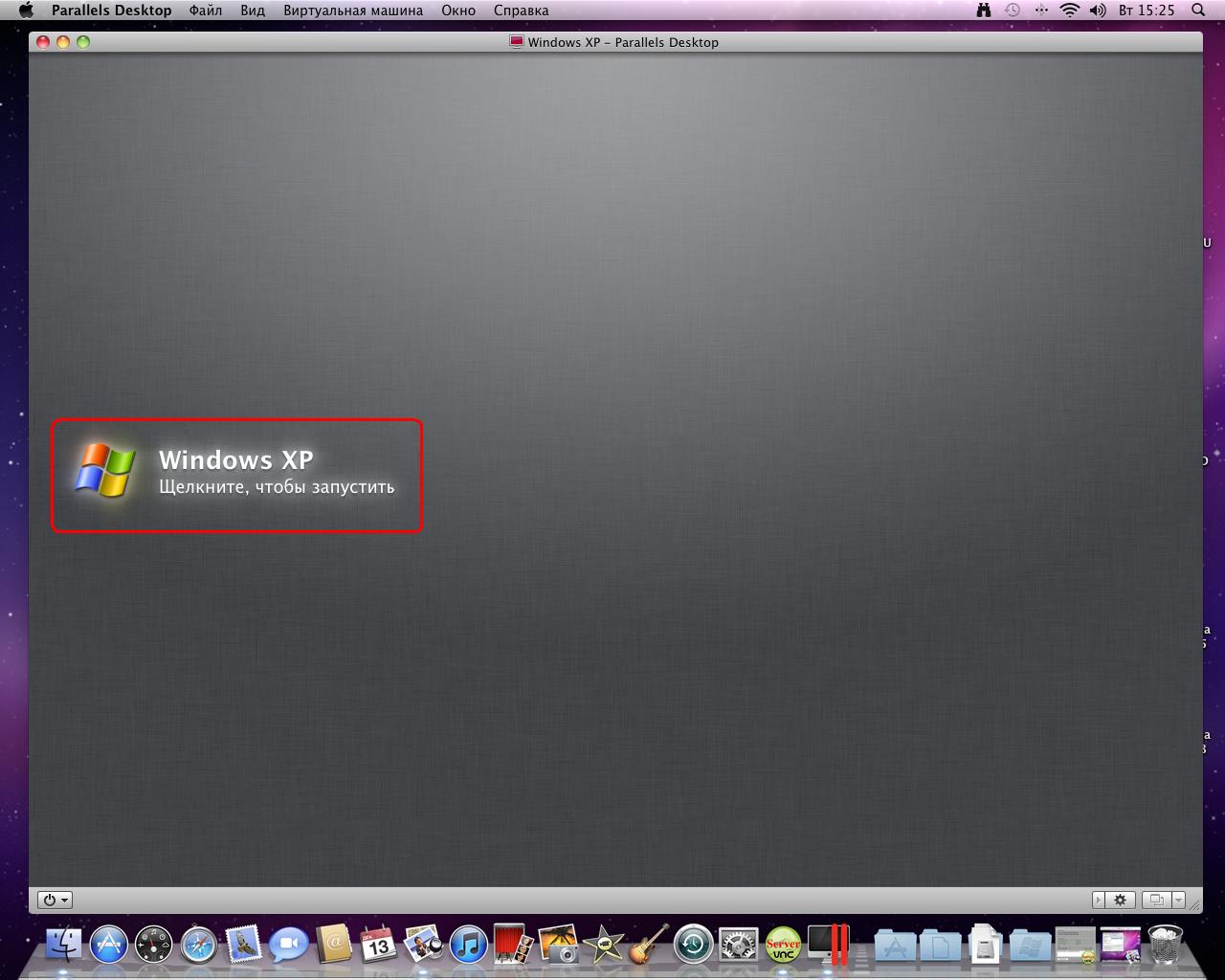1225x980 pixels.
Task: Open Dashboard from the Dock
Action: (x=154, y=944)
